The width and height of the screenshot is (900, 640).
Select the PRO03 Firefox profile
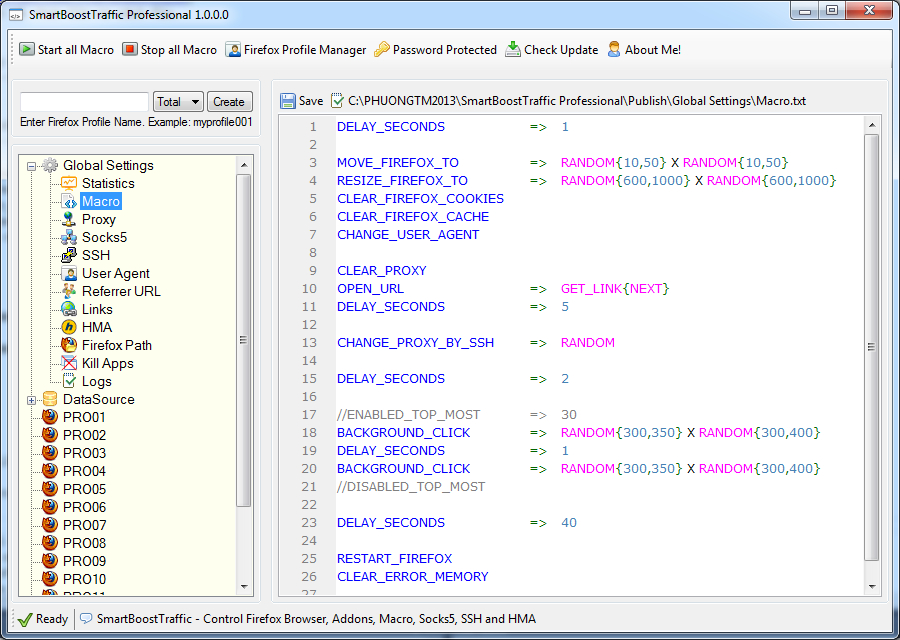point(84,453)
